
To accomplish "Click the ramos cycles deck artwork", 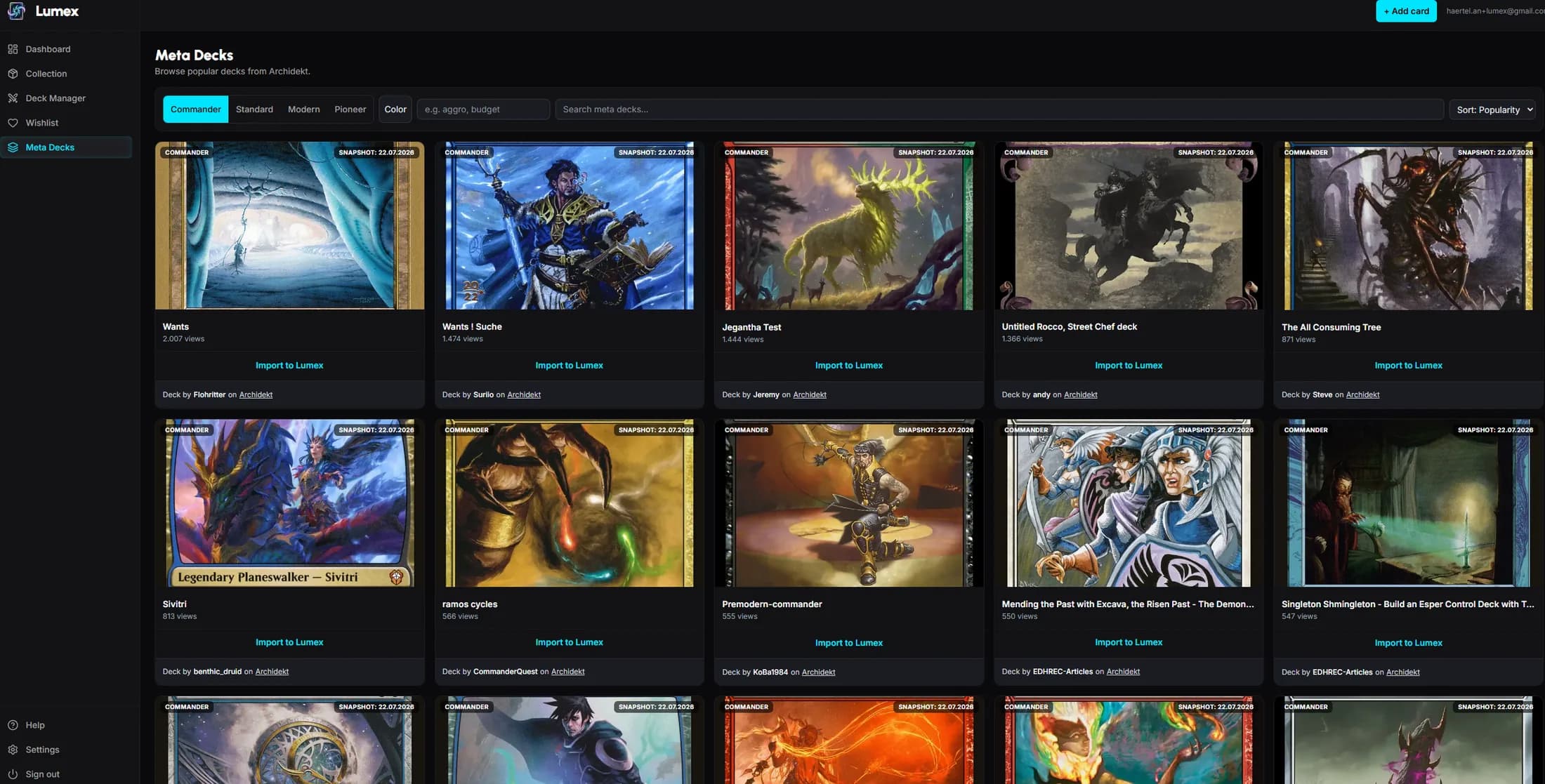I will coord(569,503).
